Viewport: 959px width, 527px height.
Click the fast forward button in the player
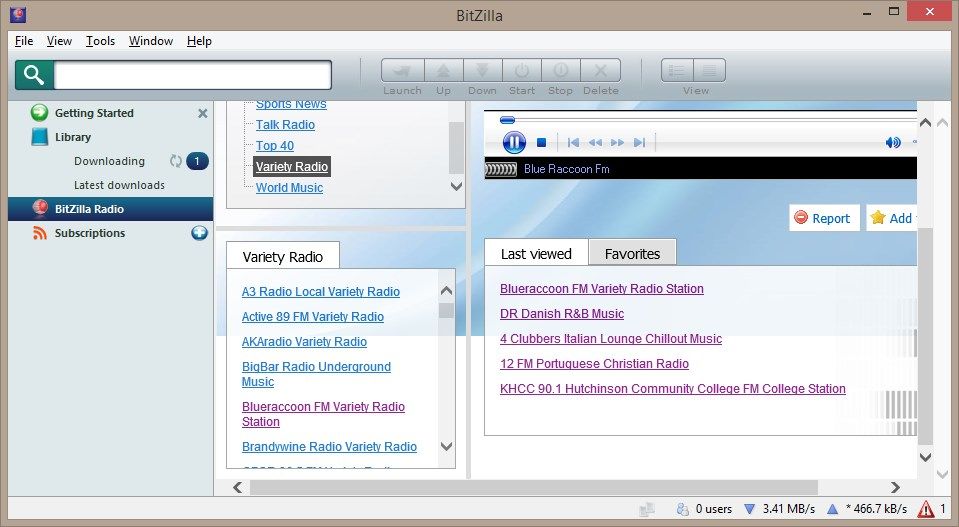point(618,142)
